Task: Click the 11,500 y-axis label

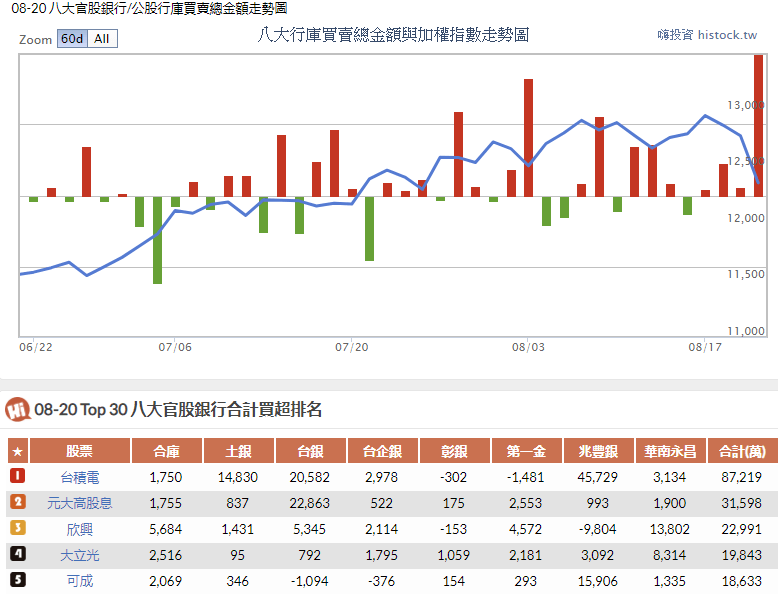Action: 746,274
